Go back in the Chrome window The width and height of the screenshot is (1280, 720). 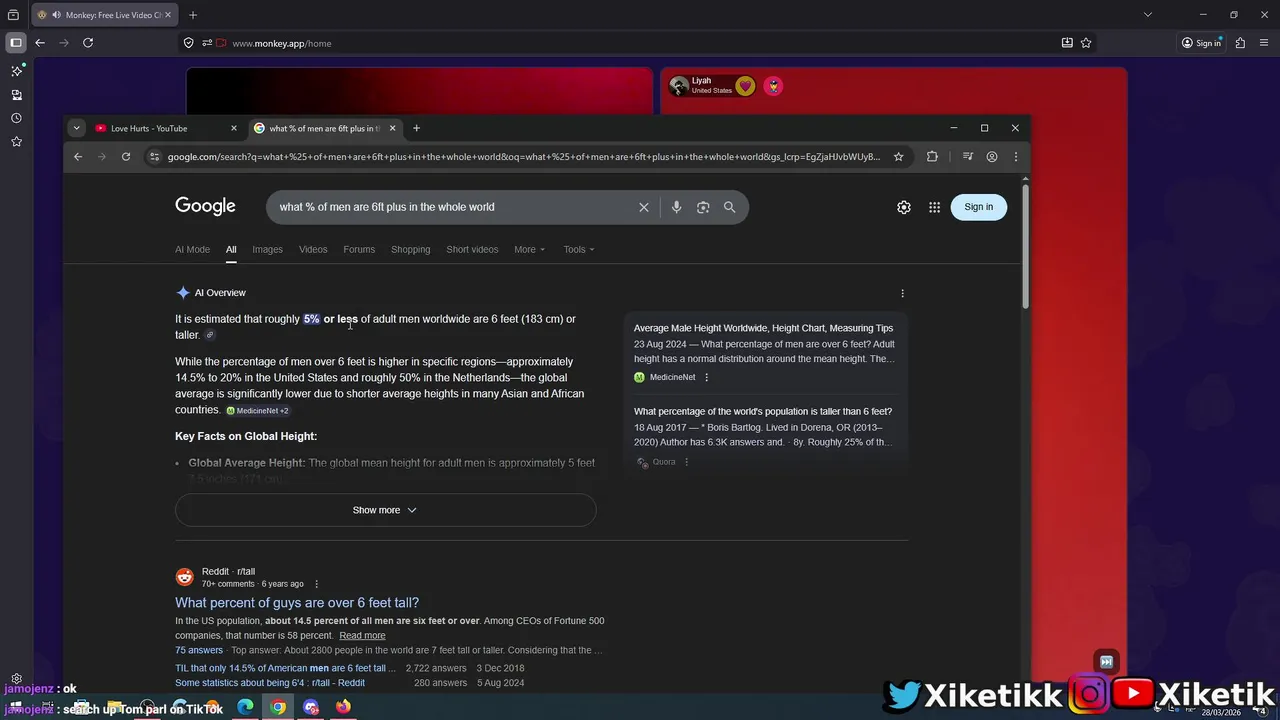pos(78,156)
